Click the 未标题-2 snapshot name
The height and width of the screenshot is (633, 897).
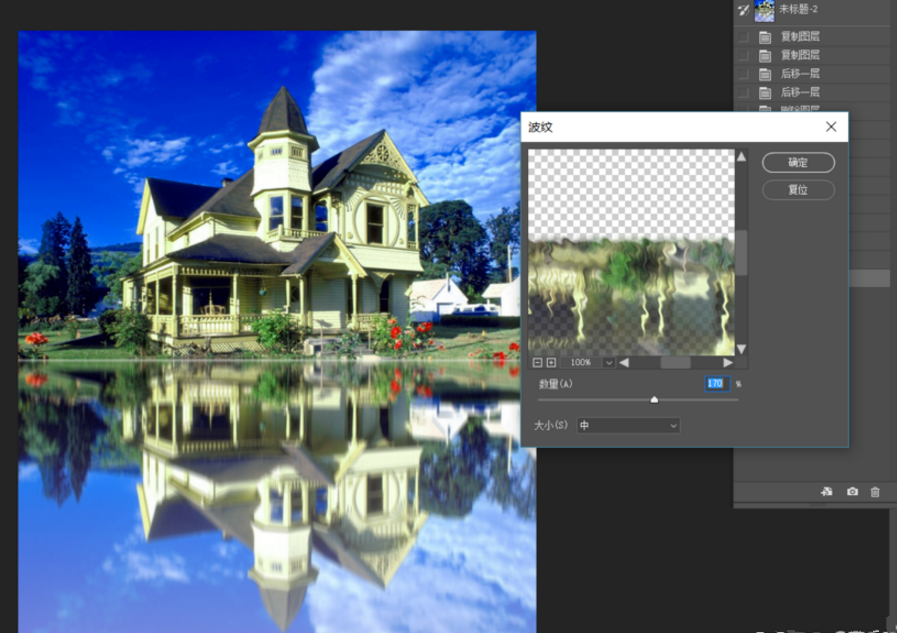tap(799, 9)
